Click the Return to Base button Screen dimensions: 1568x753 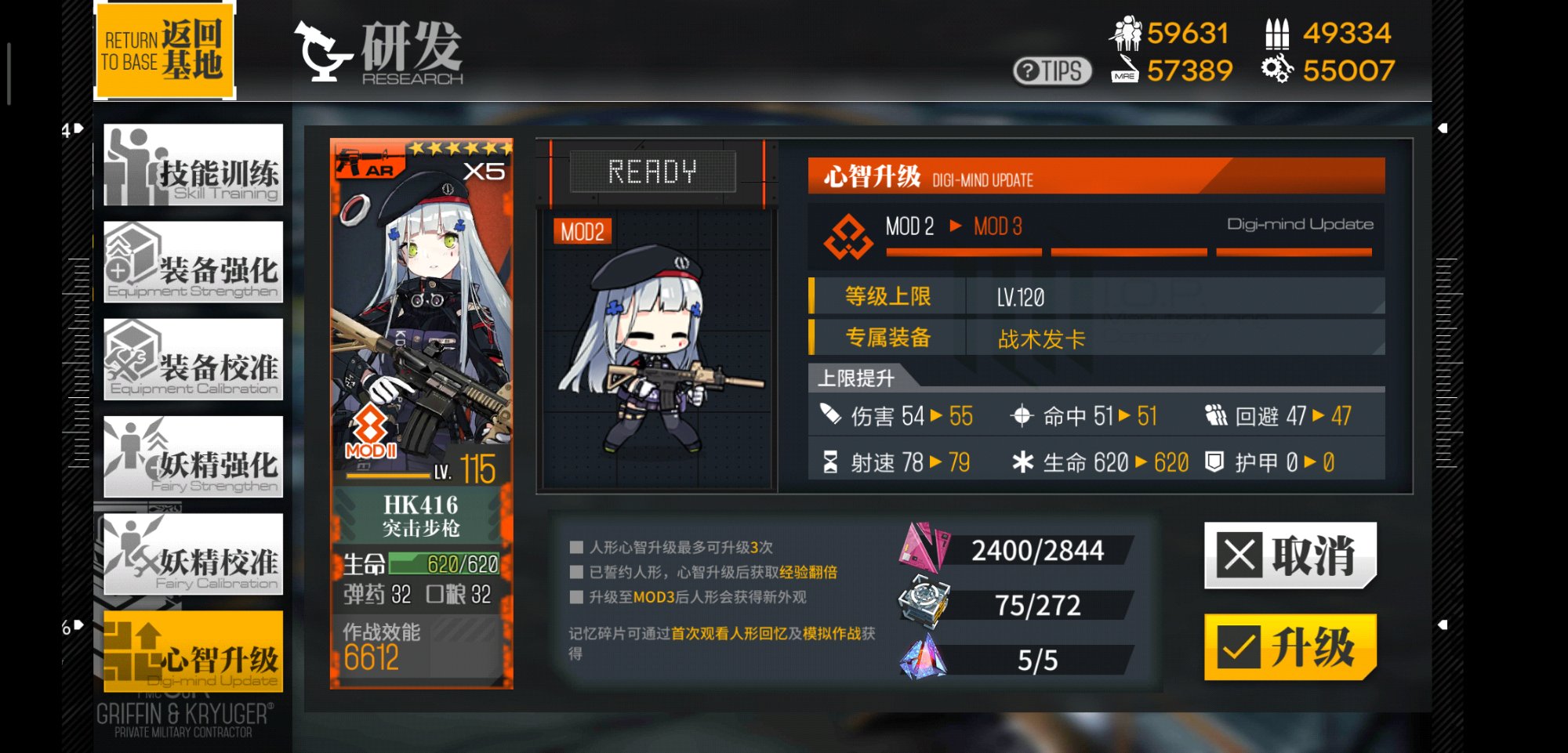(x=165, y=50)
